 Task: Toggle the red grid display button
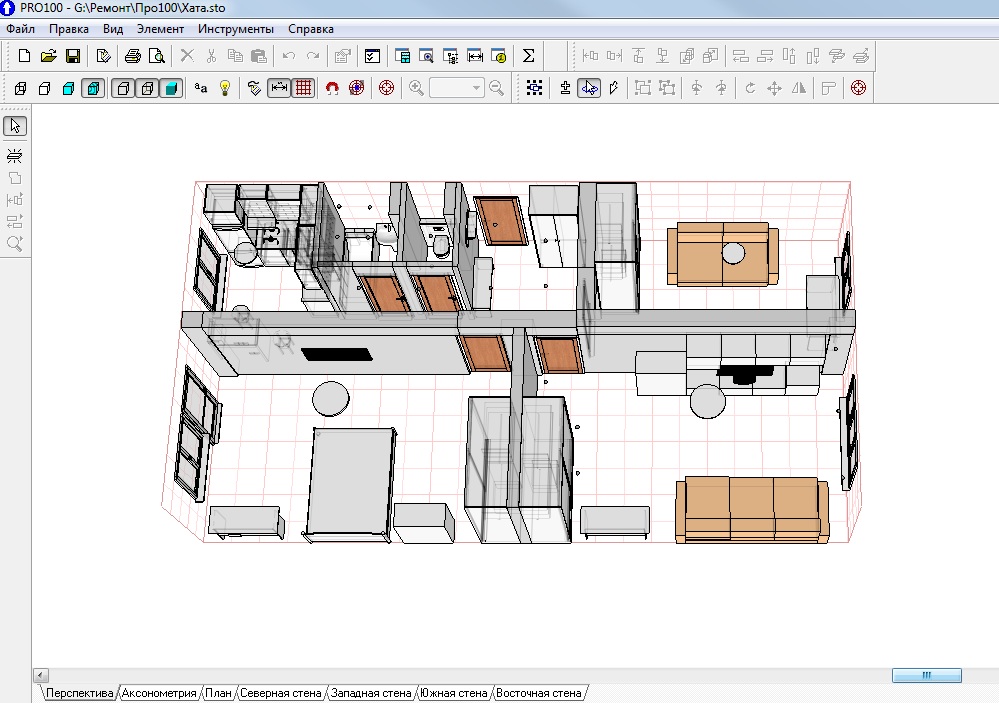click(x=303, y=88)
